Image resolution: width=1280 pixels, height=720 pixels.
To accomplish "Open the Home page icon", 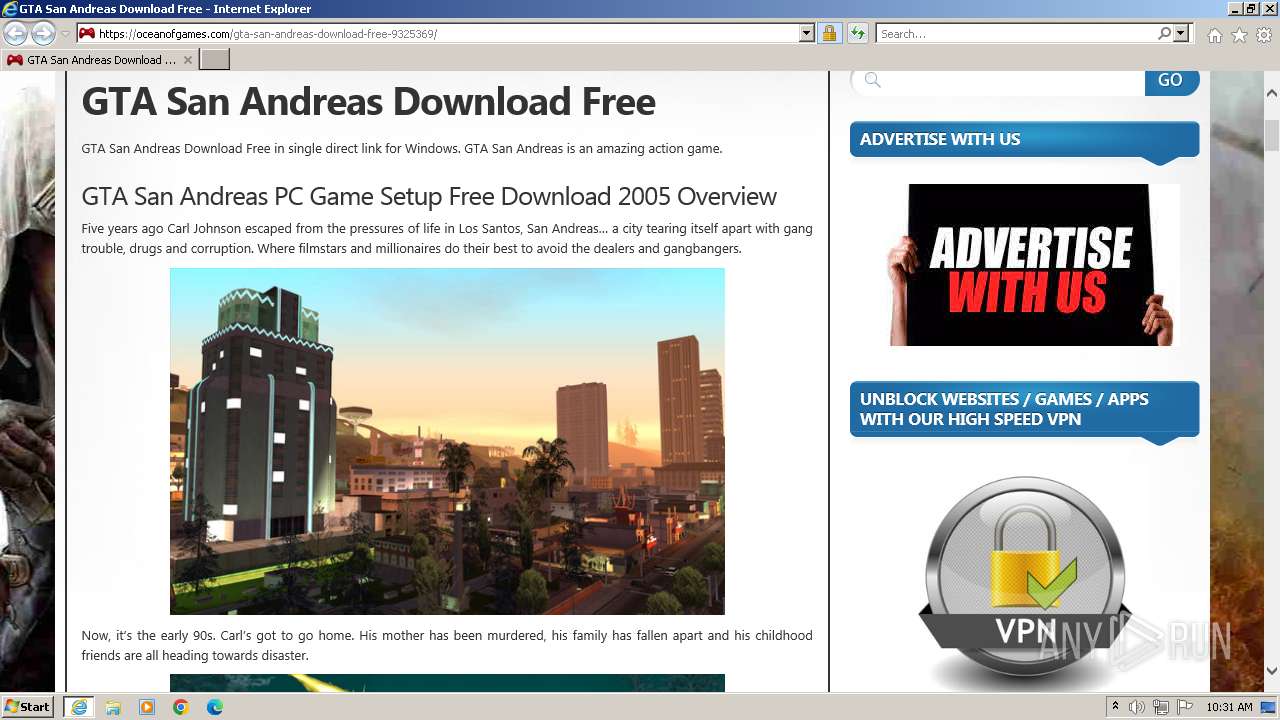I will pyautogui.click(x=1214, y=35).
